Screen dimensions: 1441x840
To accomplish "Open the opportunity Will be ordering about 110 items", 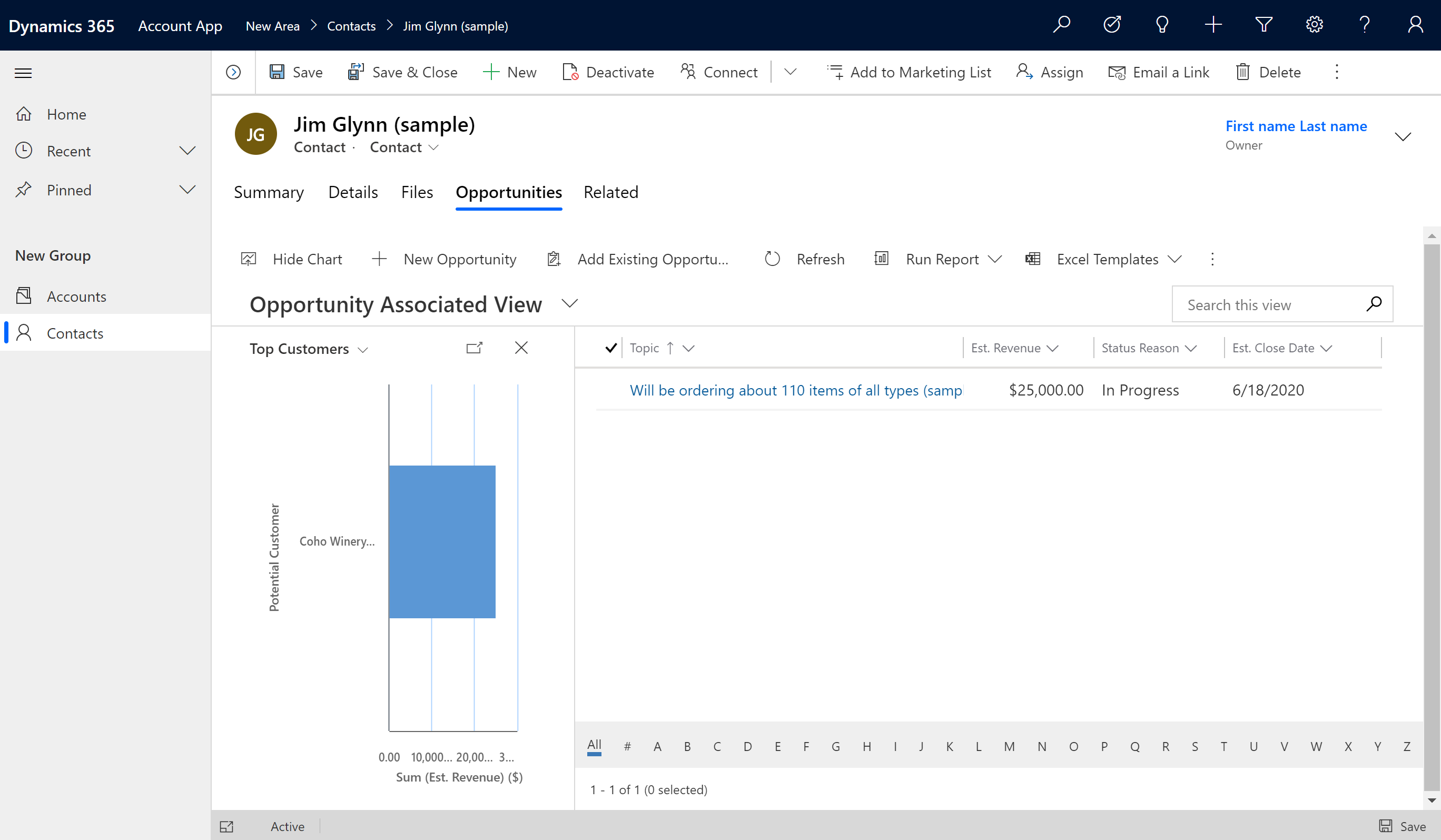I will (x=795, y=389).
